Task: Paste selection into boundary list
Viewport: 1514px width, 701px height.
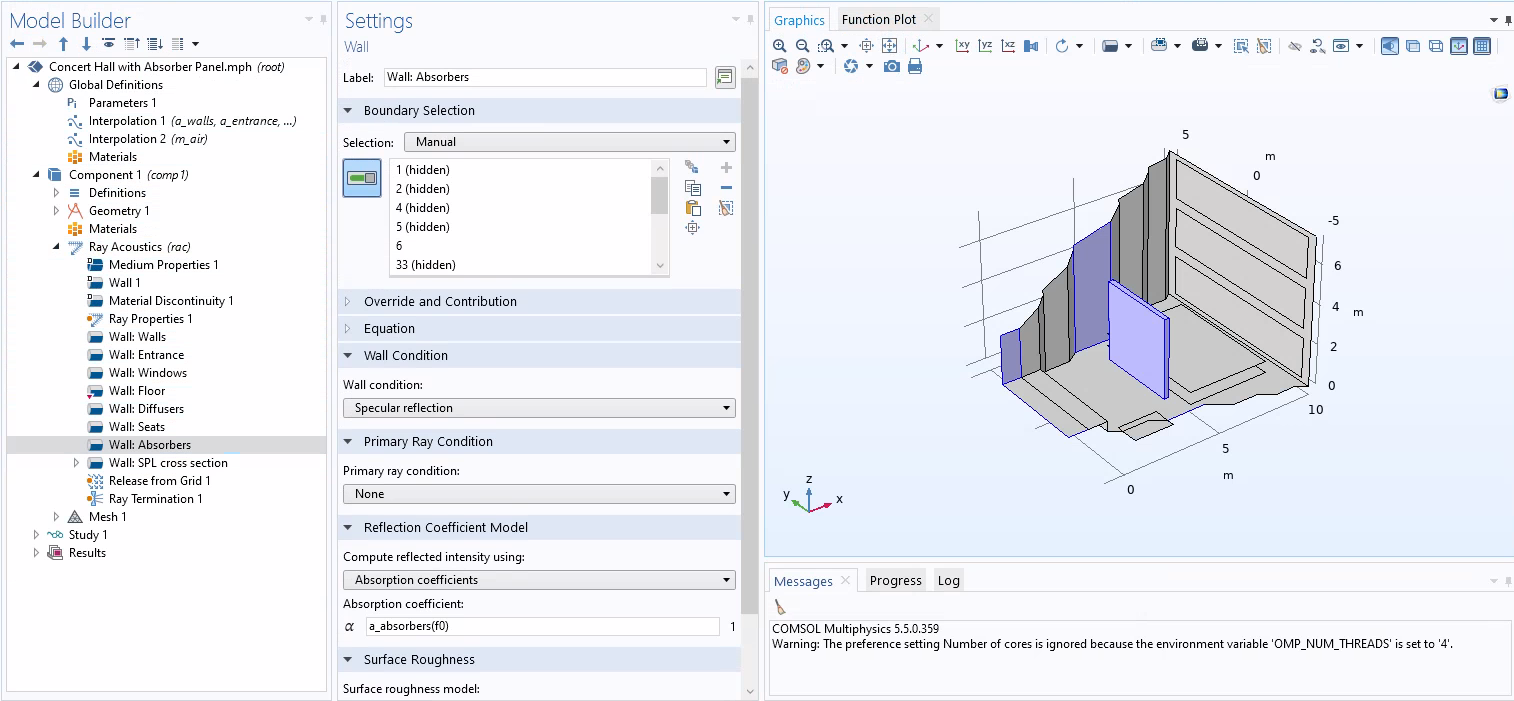Action: click(x=692, y=208)
